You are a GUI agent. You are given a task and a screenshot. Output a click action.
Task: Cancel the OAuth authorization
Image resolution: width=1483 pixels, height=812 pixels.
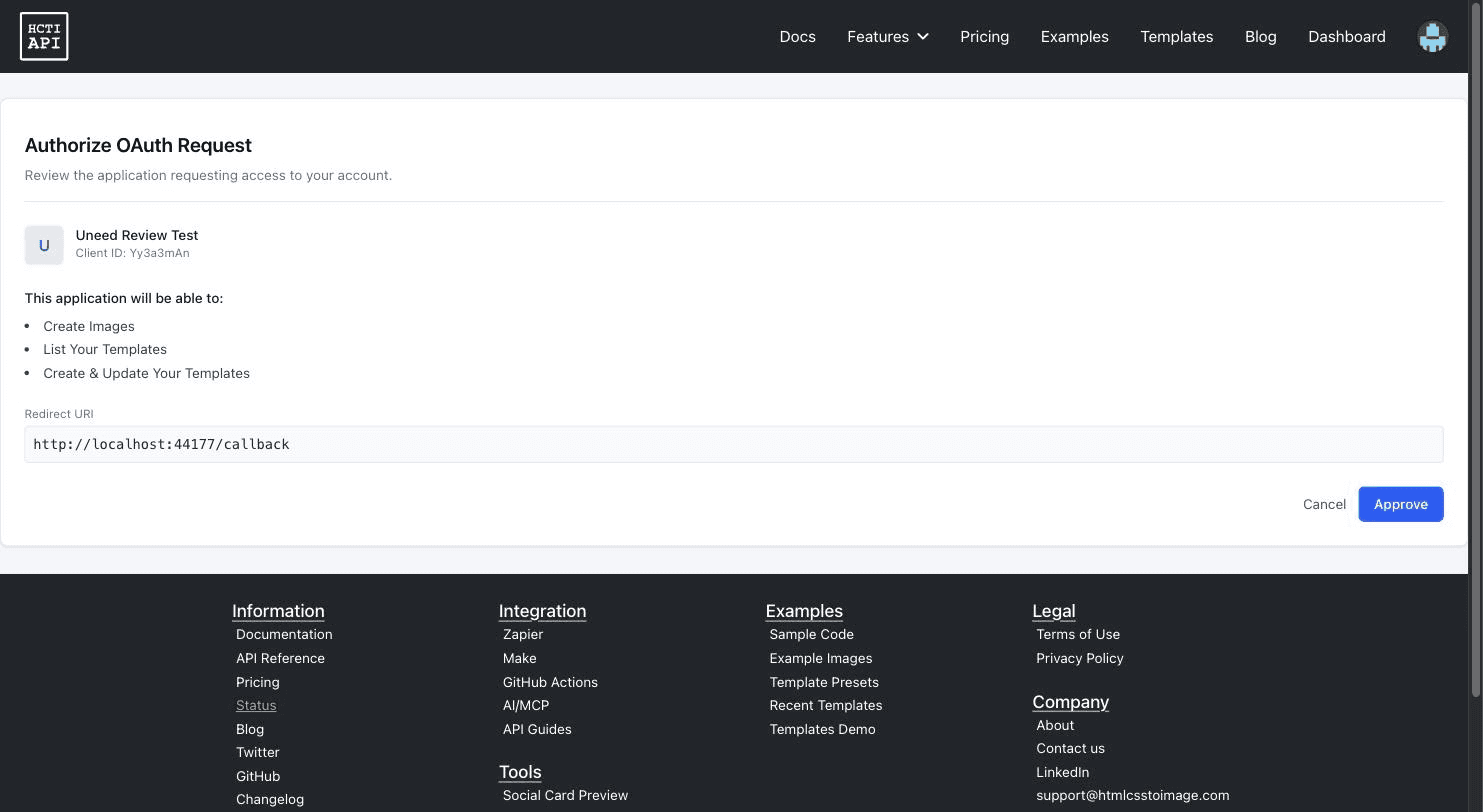click(x=1324, y=504)
